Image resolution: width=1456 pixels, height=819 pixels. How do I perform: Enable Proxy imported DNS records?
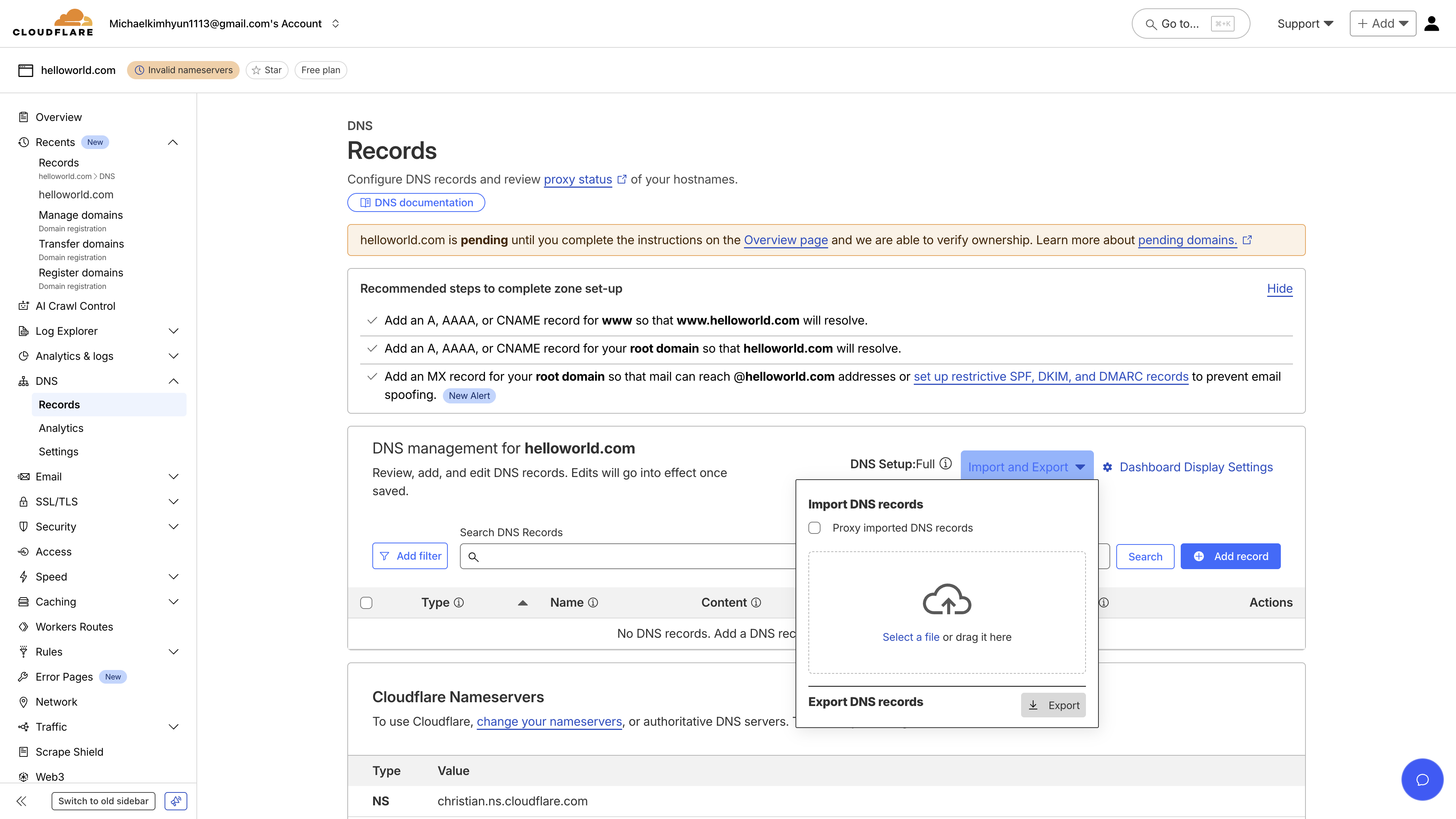pyautogui.click(x=814, y=527)
